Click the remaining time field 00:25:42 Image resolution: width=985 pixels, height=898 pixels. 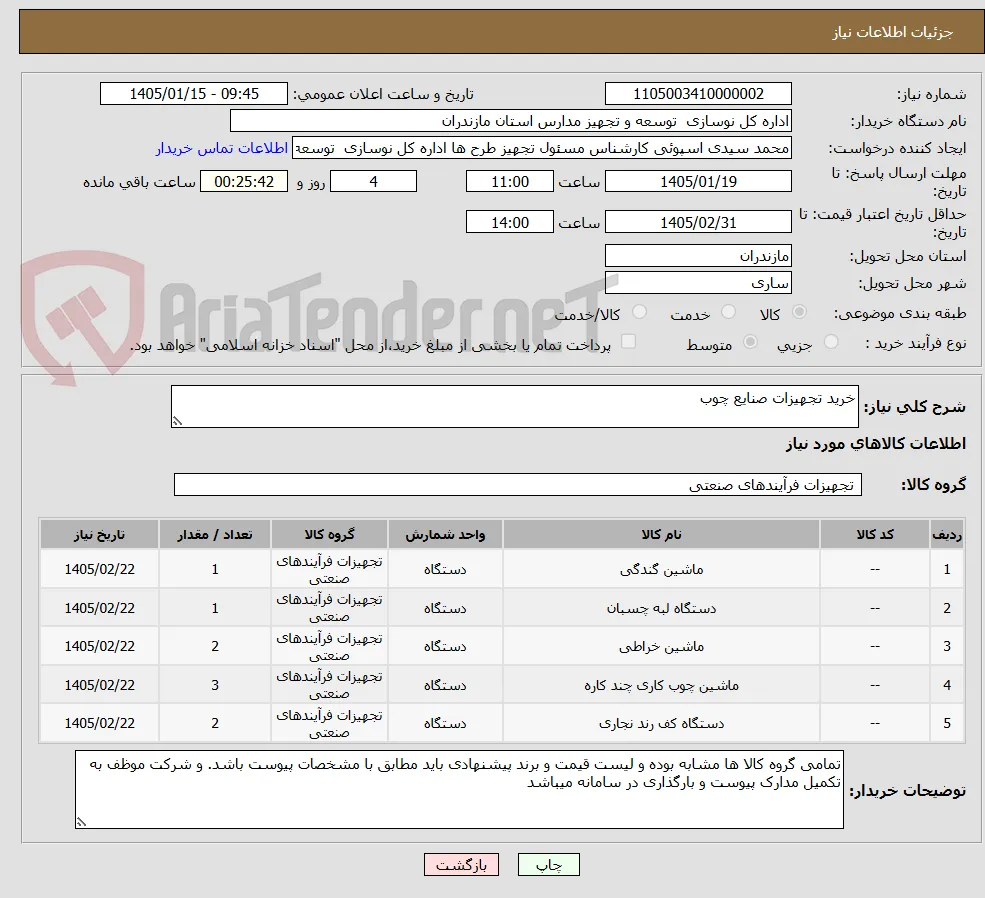pyautogui.click(x=244, y=182)
